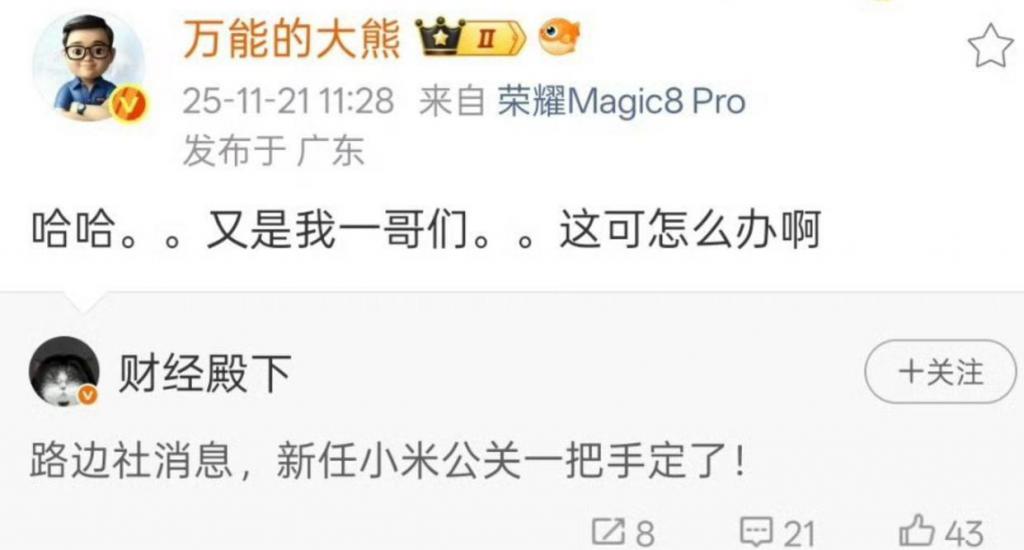1024x550 pixels.
Task: Tap the orange fish badge icon
Action: click(x=559, y=37)
